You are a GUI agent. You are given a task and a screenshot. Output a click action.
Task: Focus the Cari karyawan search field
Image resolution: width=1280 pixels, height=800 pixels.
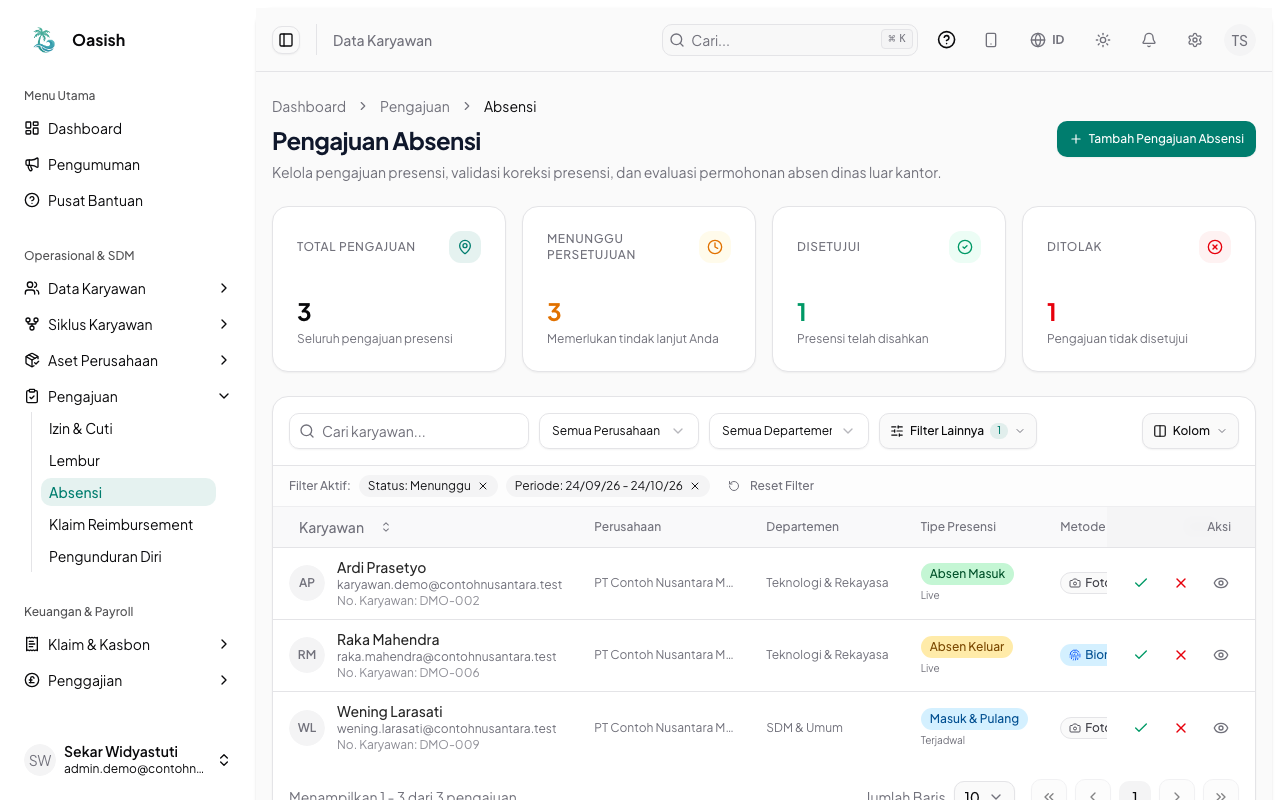click(x=409, y=431)
